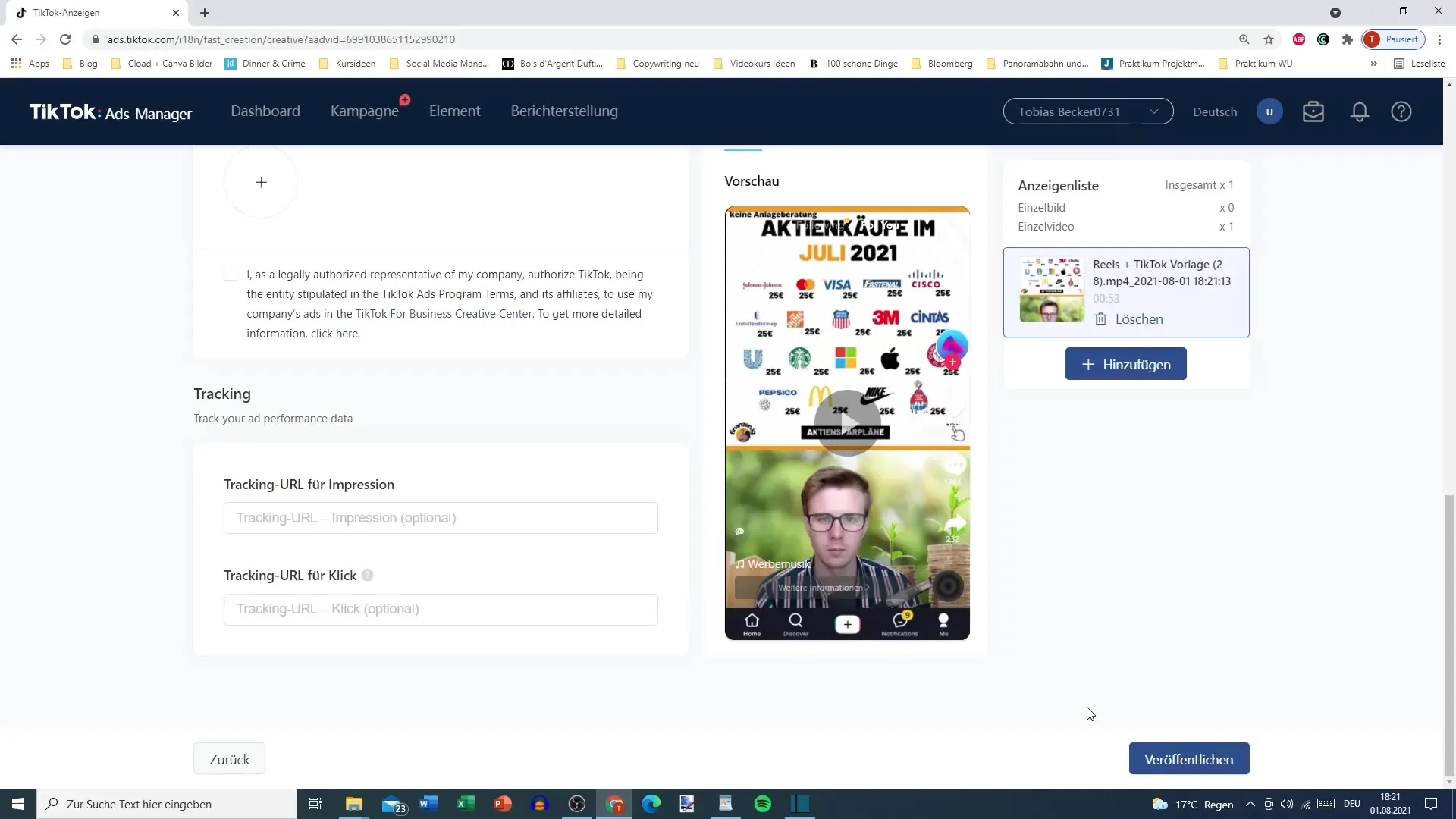Viewport: 1456px width, 819px height.
Task: Click the plus circle to upload image
Action: pyautogui.click(x=261, y=182)
